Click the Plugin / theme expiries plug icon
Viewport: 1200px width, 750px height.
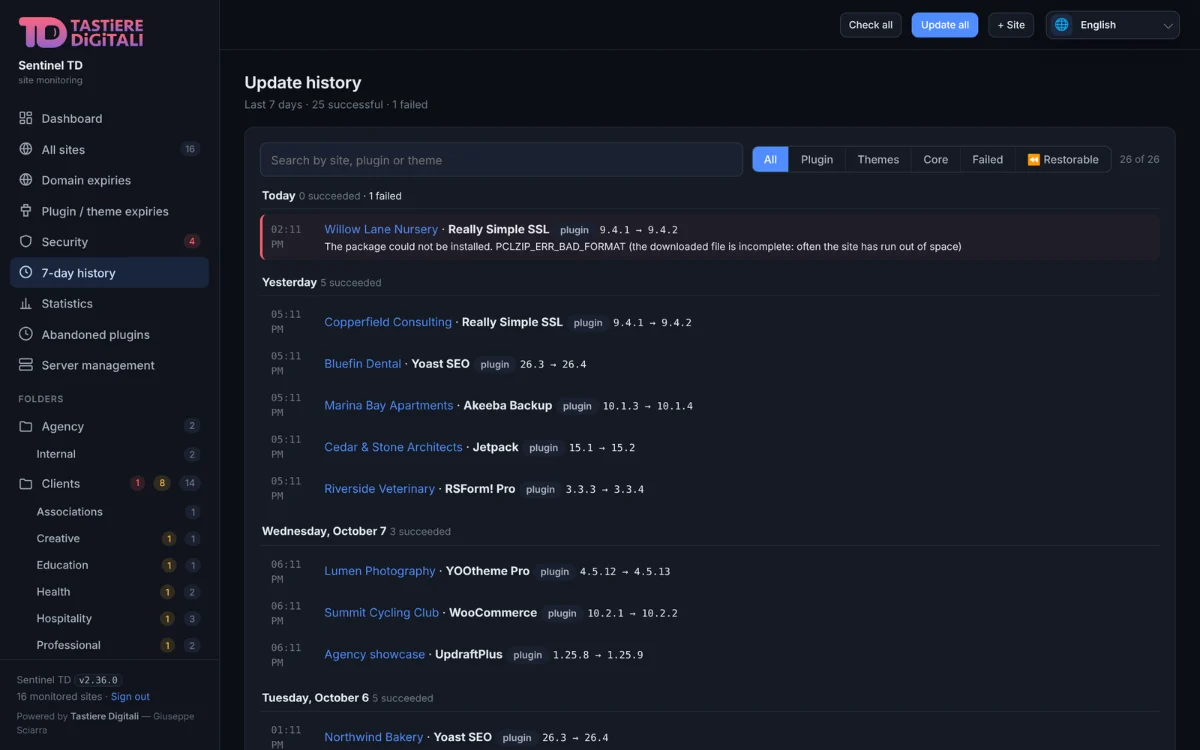(x=26, y=211)
